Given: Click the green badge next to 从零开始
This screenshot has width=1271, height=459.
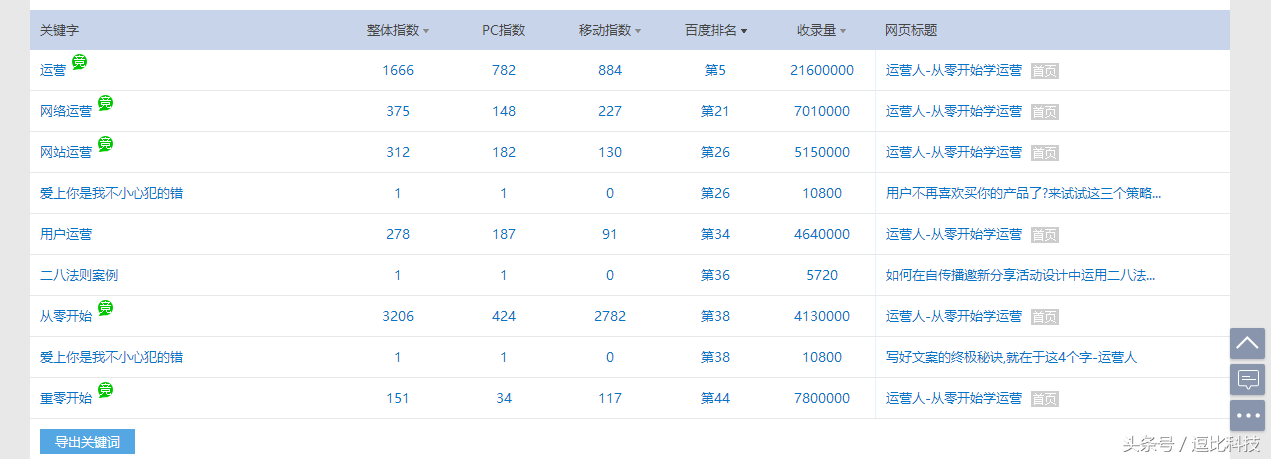Looking at the screenshot, I should coord(105,308).
